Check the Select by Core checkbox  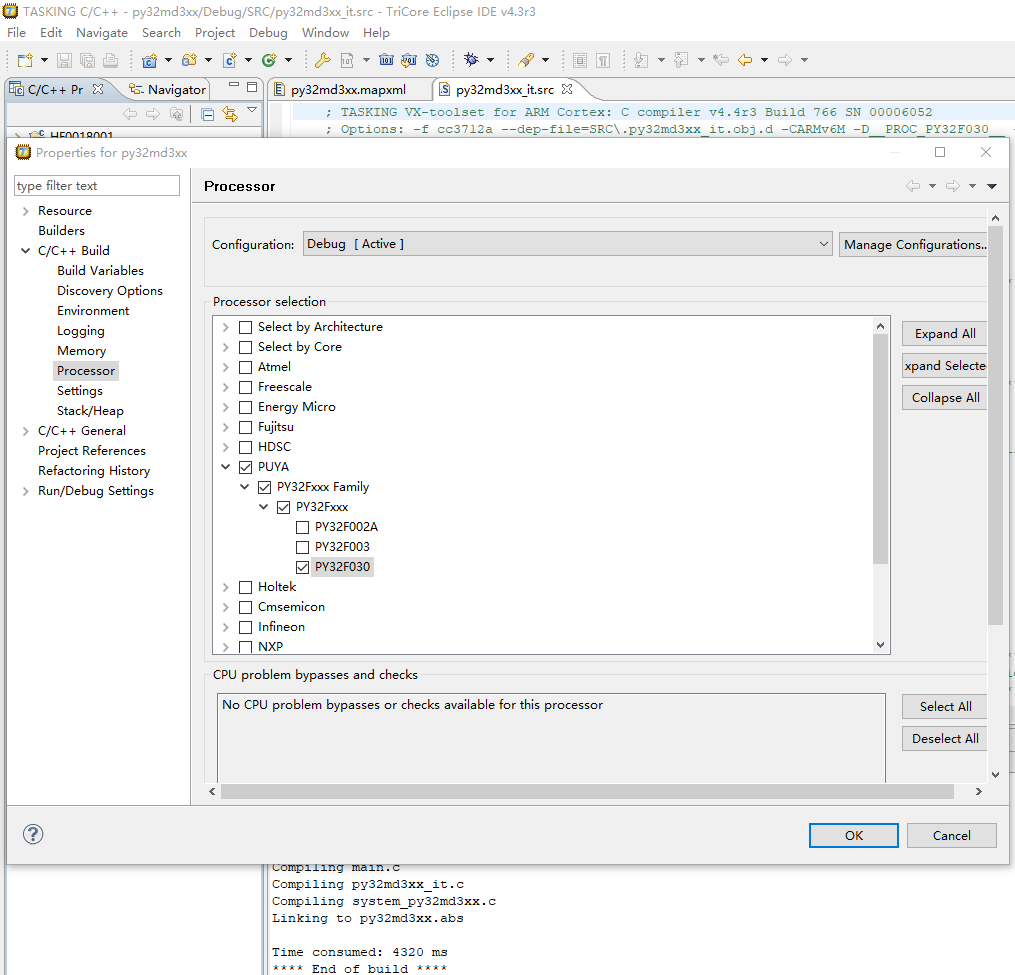tap(245, 348)
